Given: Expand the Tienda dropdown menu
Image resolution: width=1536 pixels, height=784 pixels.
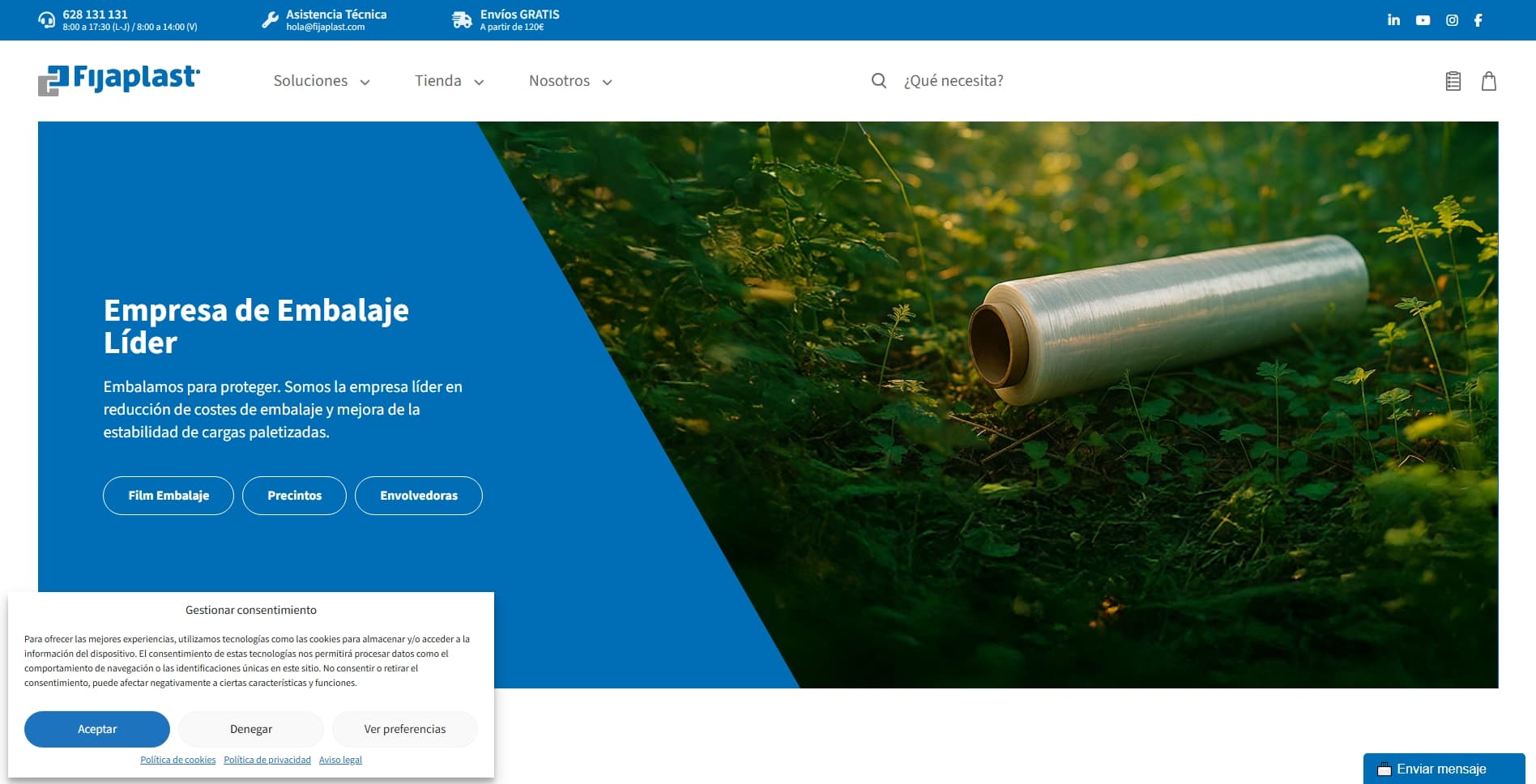Looking at the screenshot, I should click(x=449, y=81).
